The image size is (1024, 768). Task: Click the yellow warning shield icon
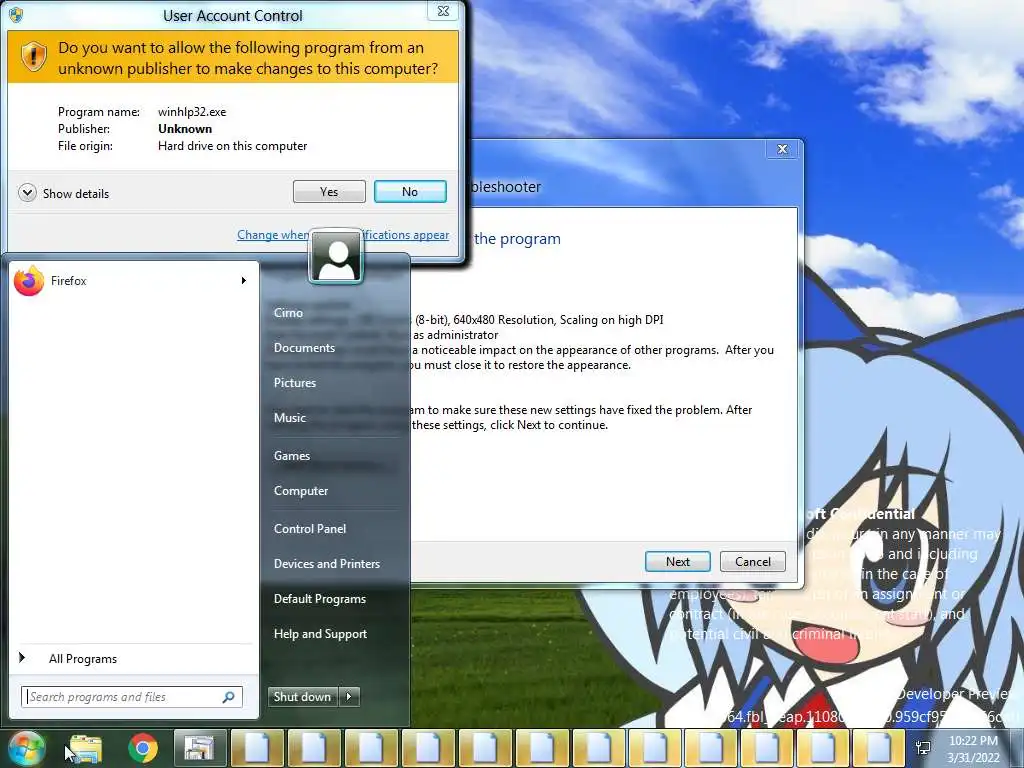(x=33, y=57)
